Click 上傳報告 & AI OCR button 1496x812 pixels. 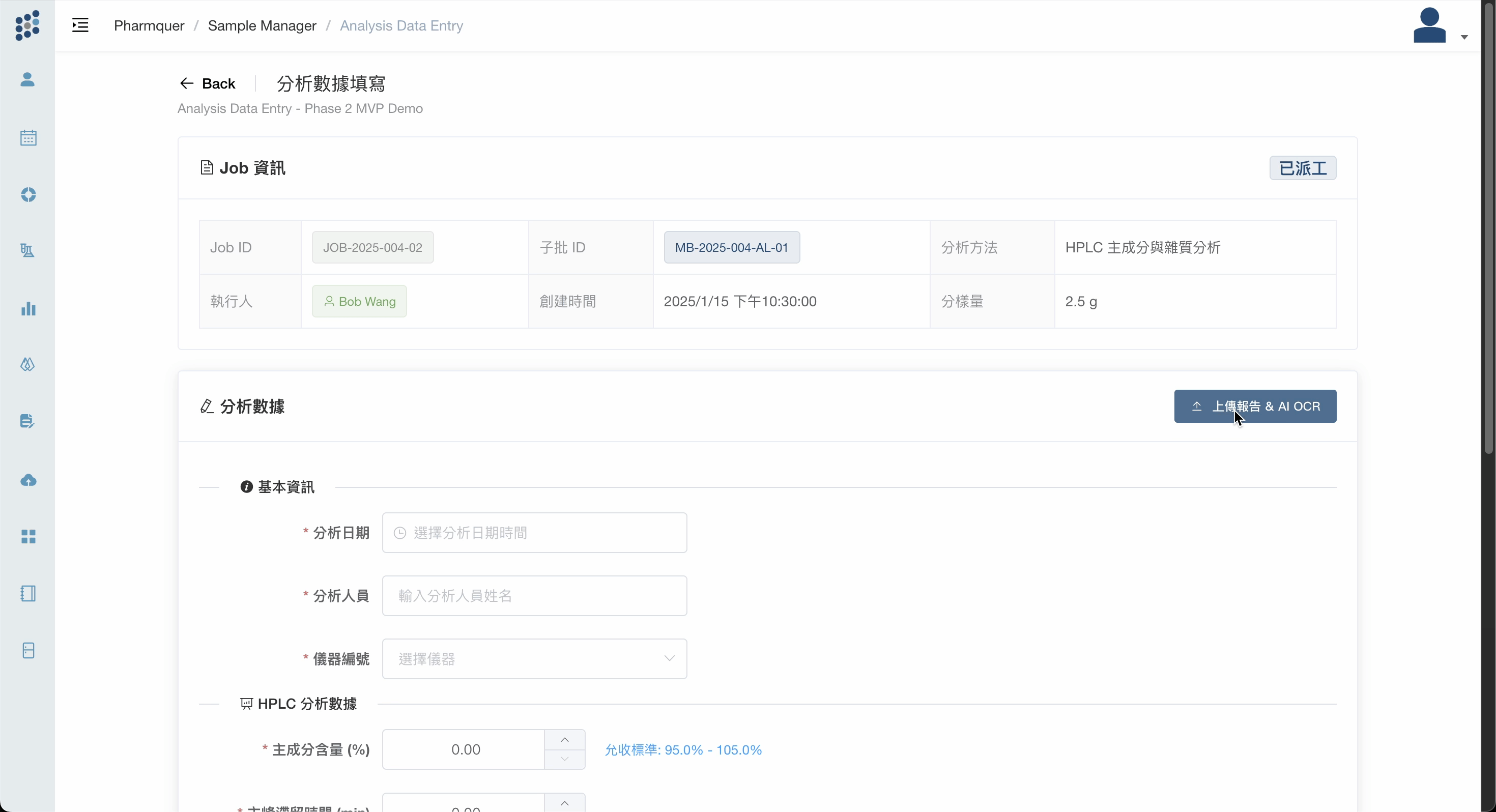[1255, 406]
